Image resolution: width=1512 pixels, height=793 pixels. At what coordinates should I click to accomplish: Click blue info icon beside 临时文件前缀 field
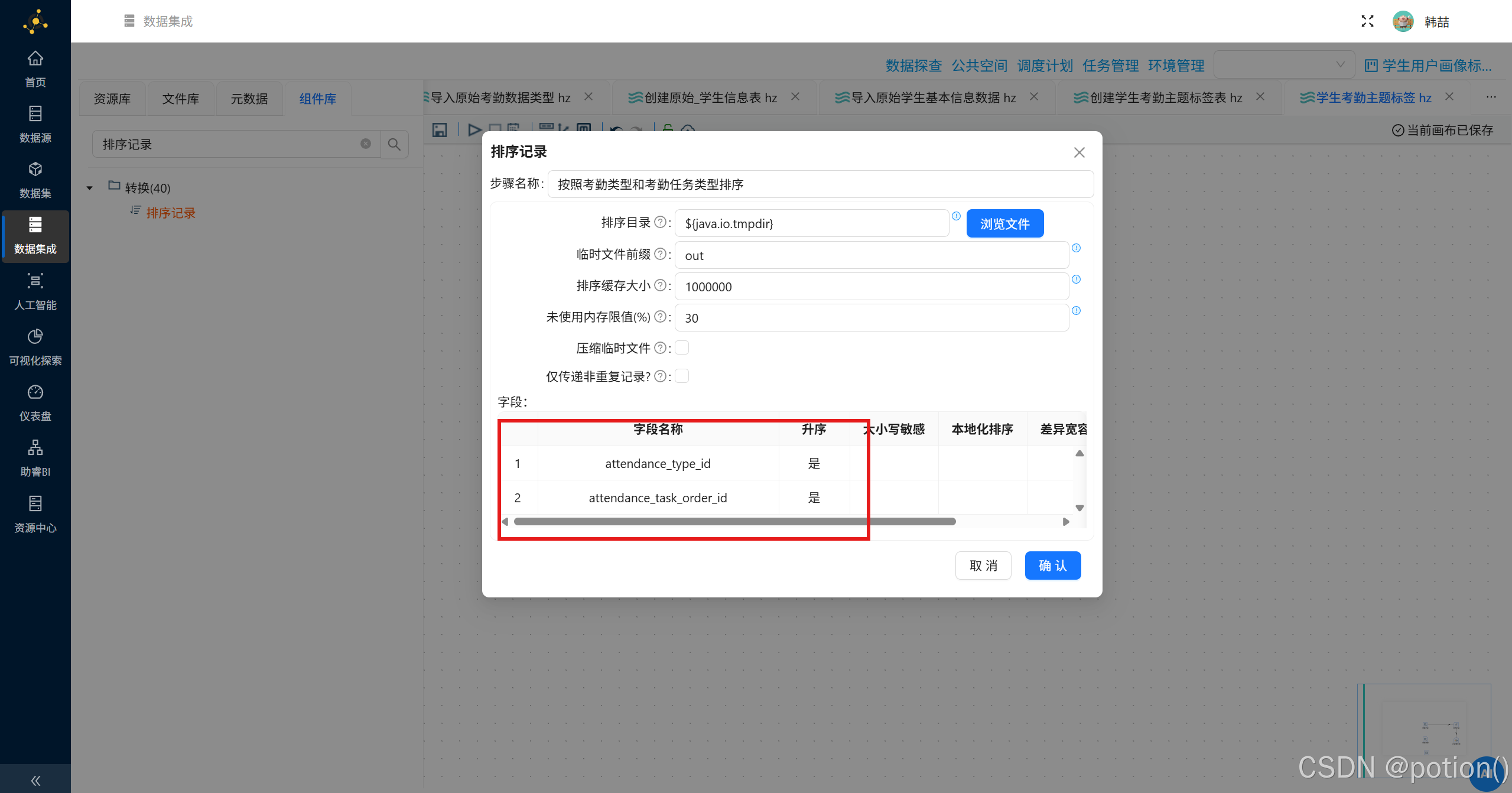pyautogui.click(x=1076, y=248)
